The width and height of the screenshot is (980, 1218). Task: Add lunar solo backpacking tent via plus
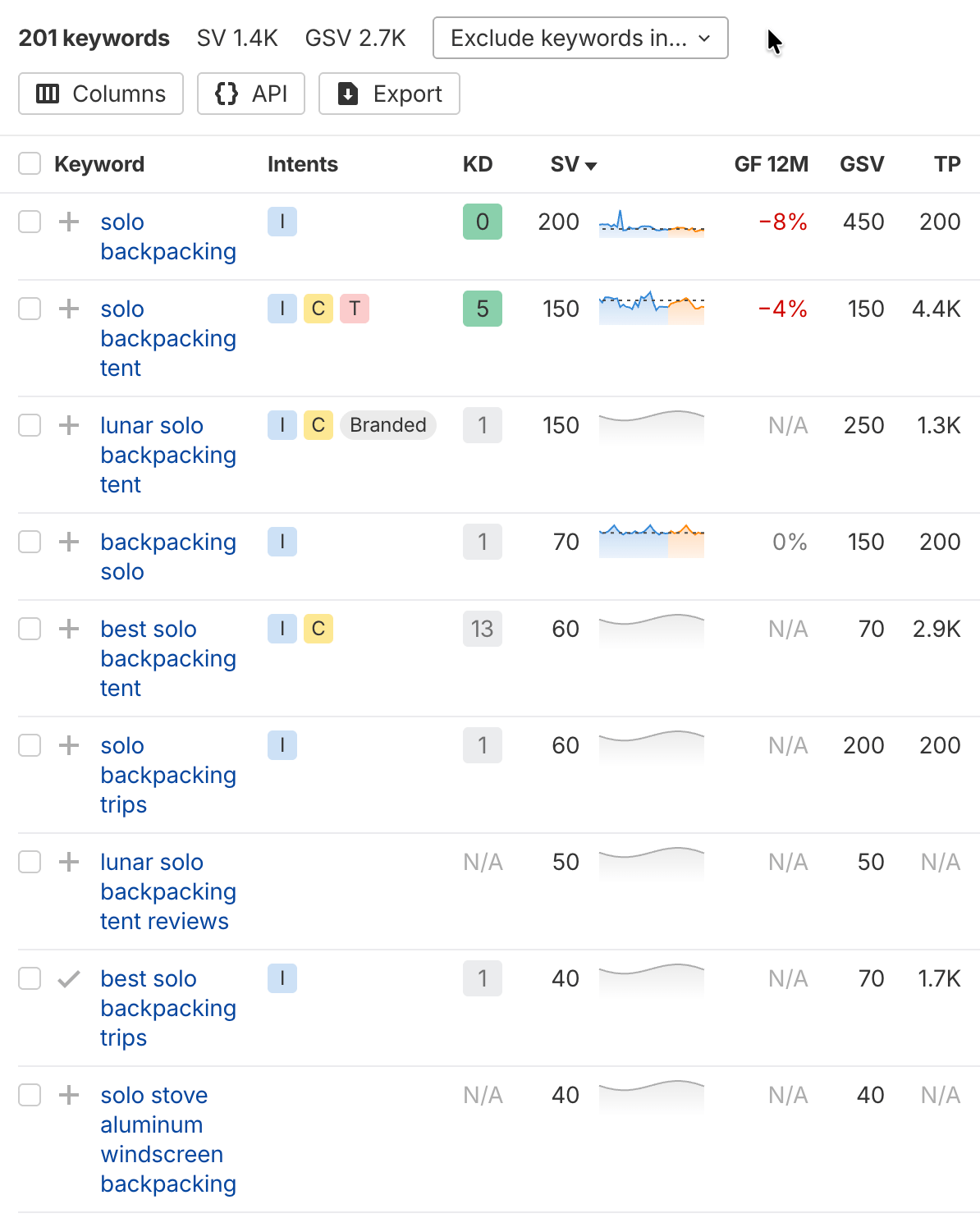(69, 425)
